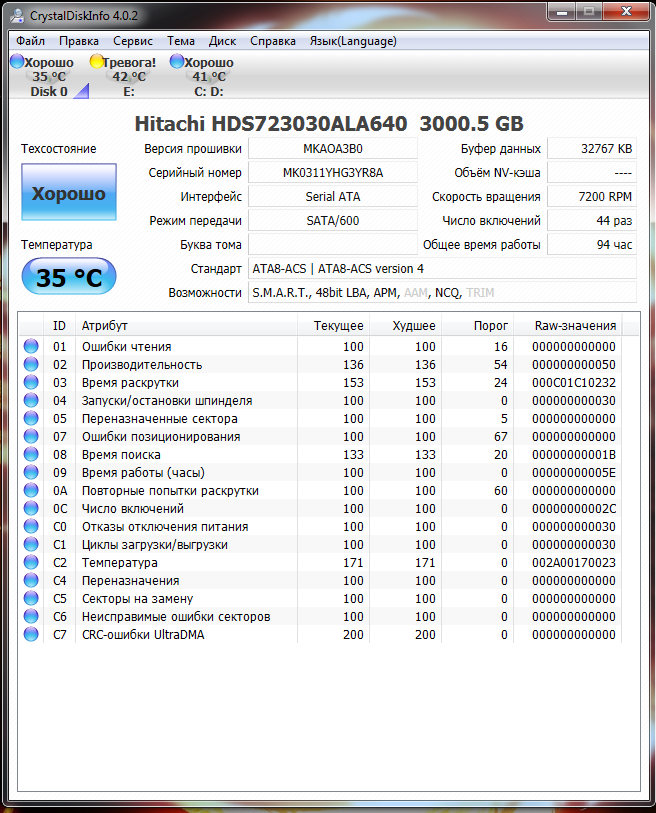Click the status orb for Время поиска
This screenshot has height=813, width=656.
click(31, 454)
